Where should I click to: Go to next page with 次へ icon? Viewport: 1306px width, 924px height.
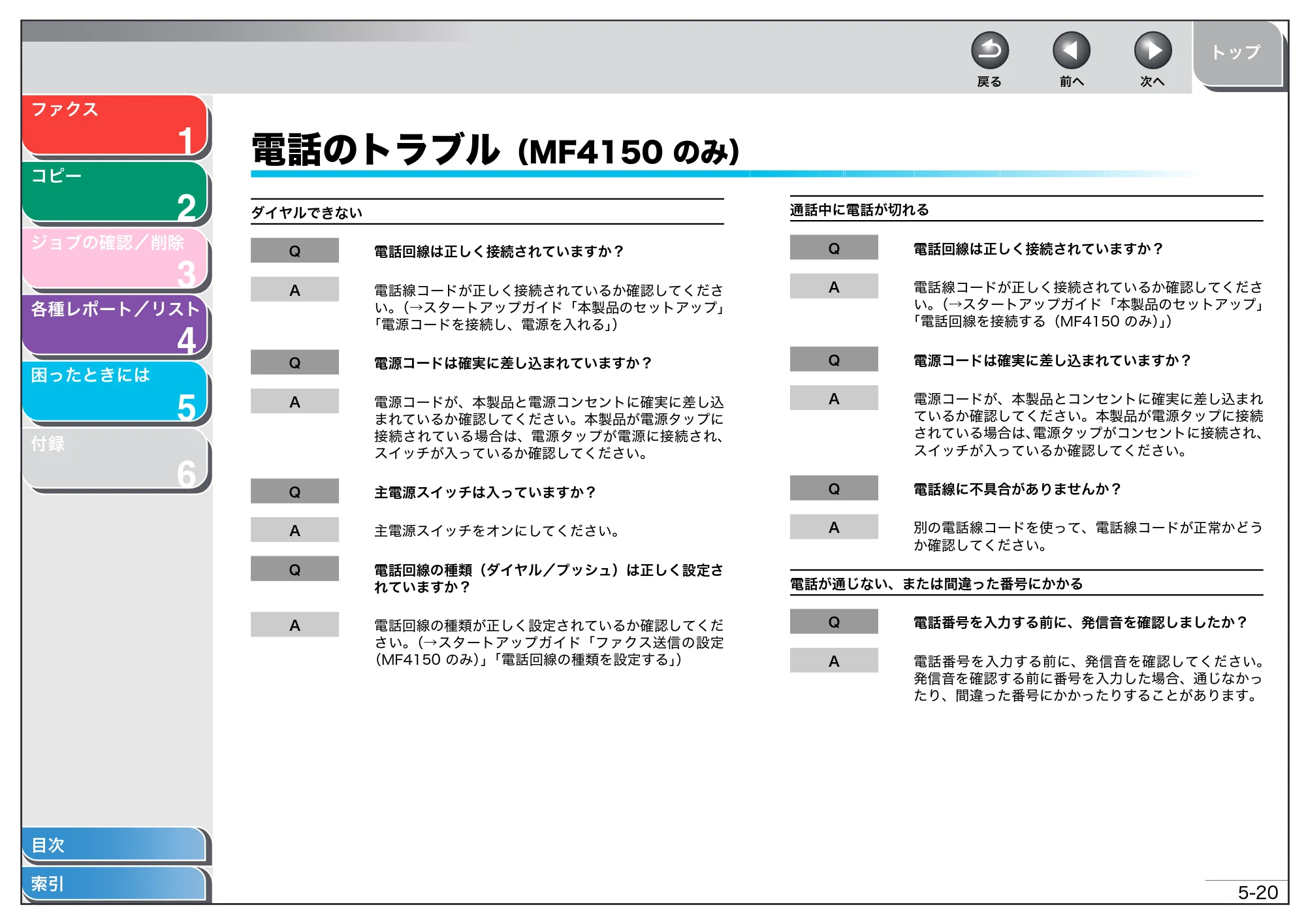pos(1153,51)
